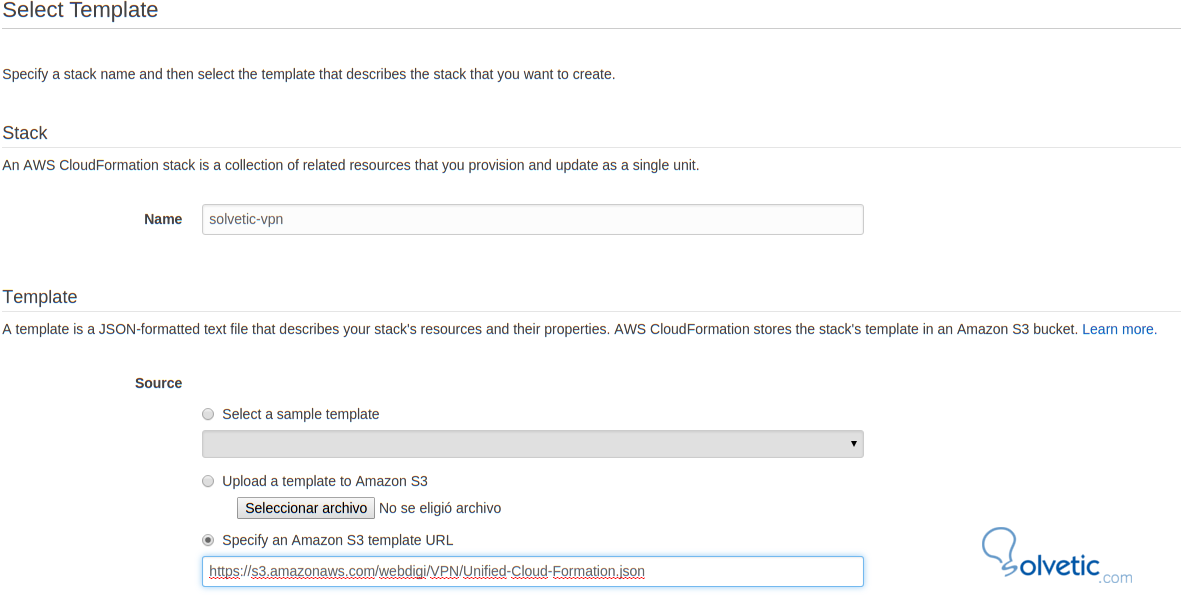
Task: Click the 'Name' field label
Action: pyautogui.click(x=163, y=219)
